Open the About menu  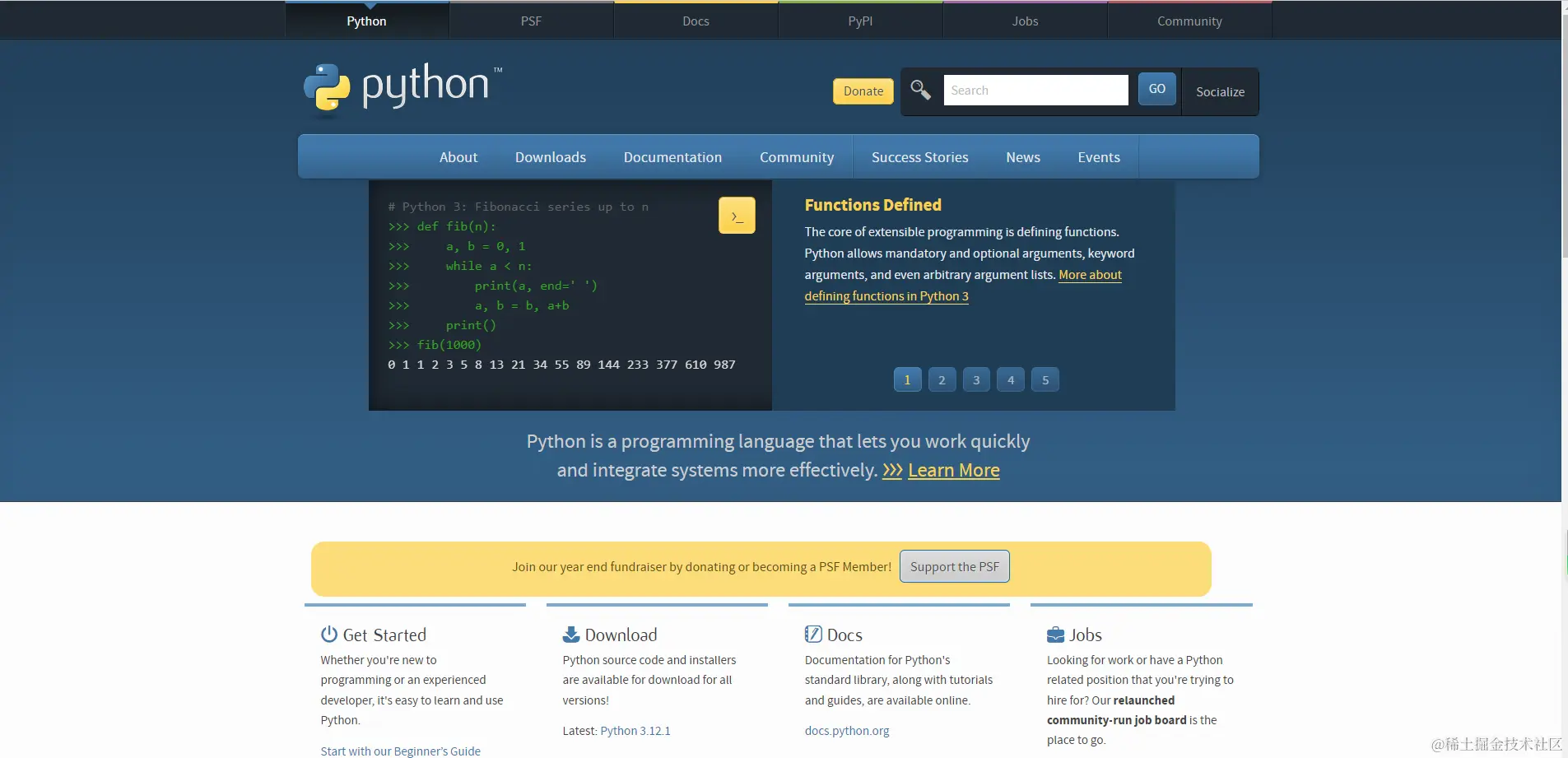(x=458, y=157)
